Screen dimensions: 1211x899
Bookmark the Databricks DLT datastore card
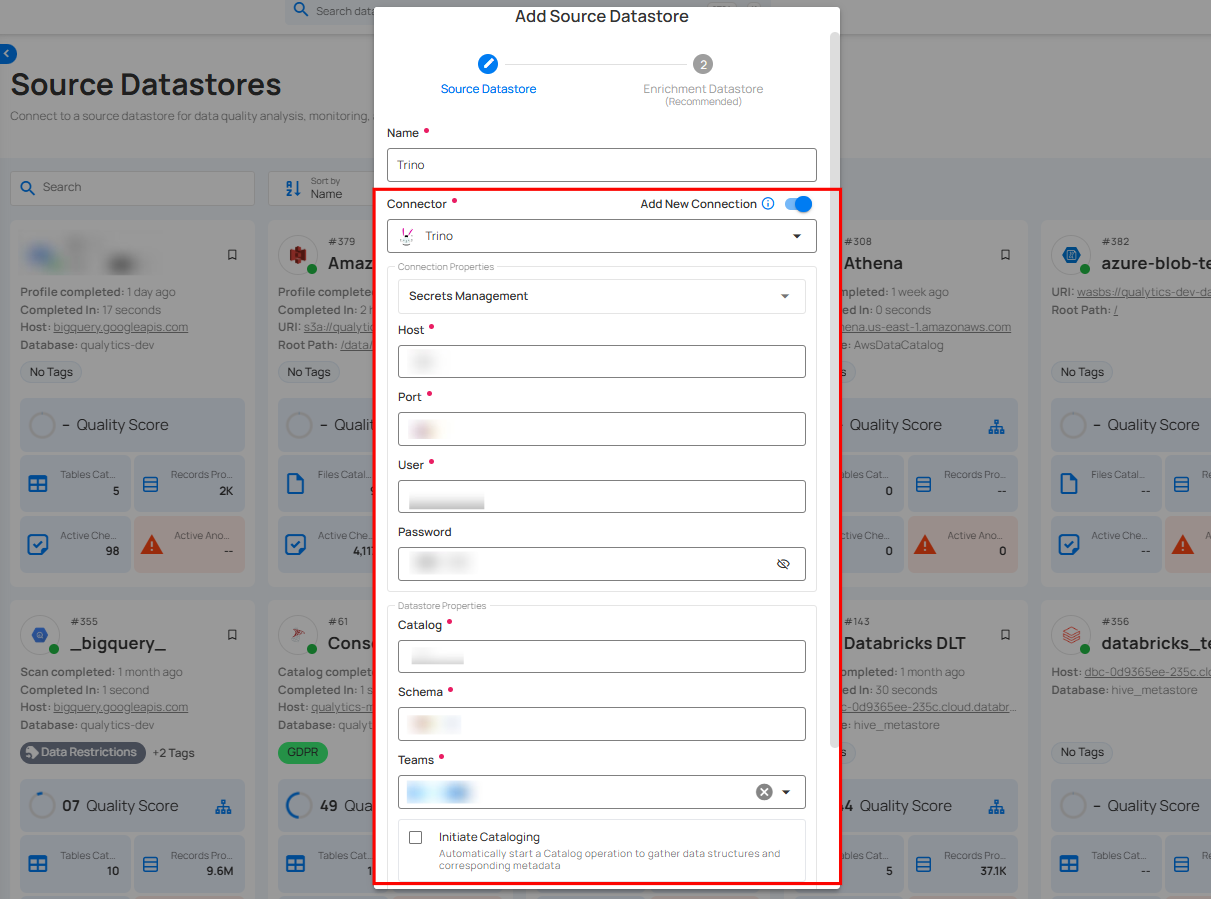click(1005, 635)
